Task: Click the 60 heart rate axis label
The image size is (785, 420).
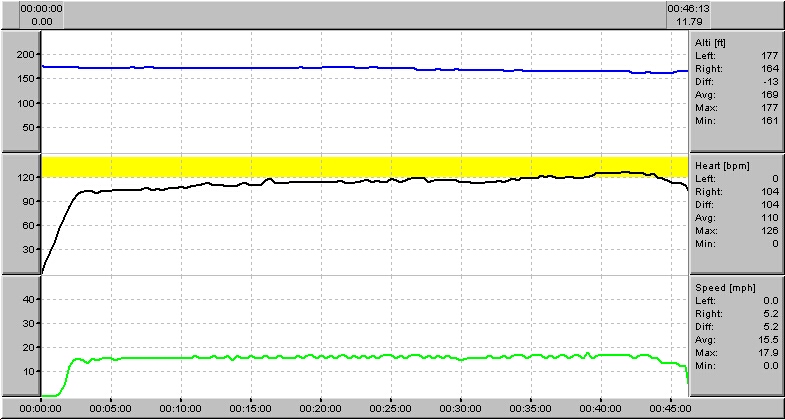Action: [x=28, y=225]
